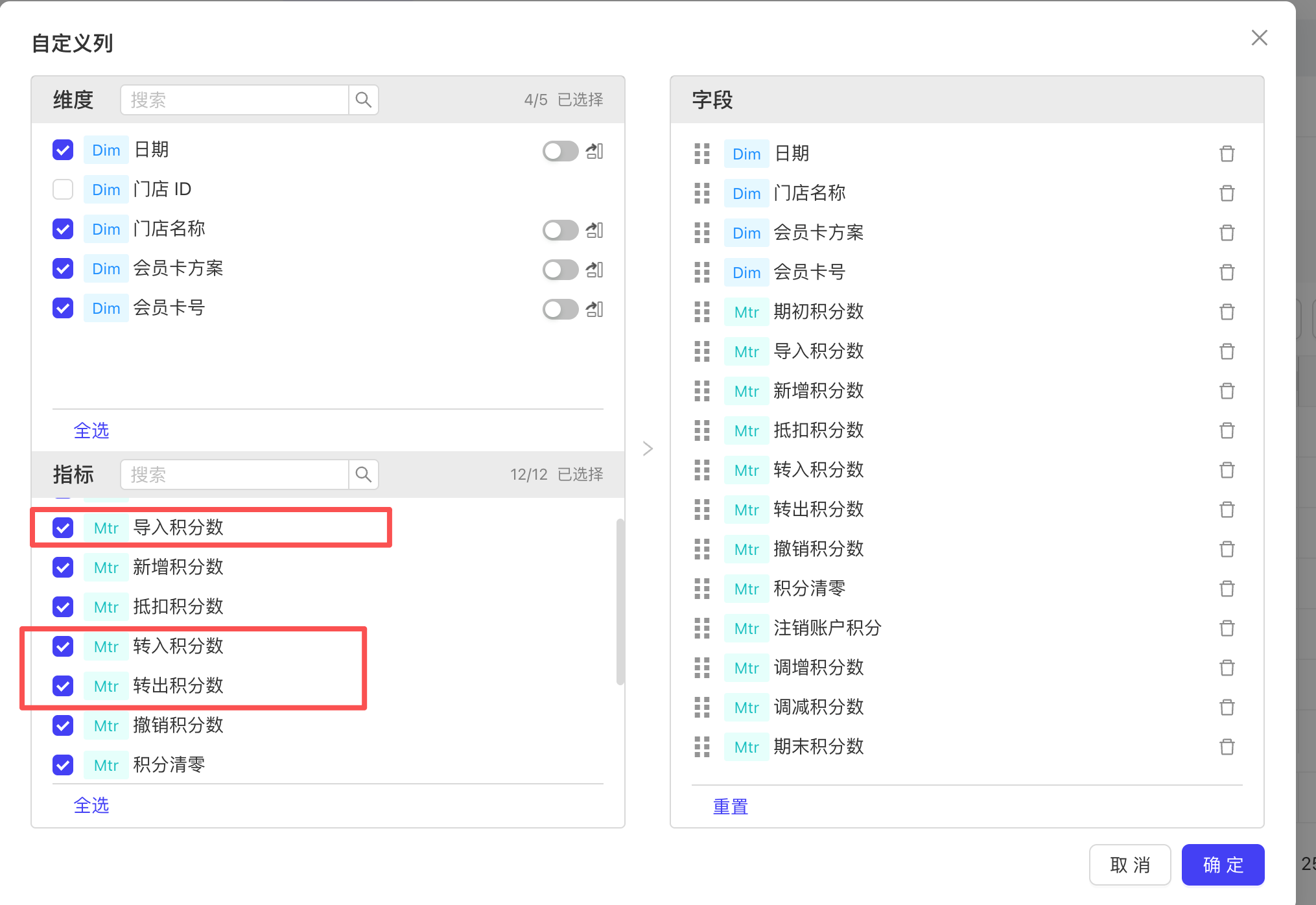Image resolution: width=1316 pixels, height=905 pixels.
Task: Click 全选 under 维度 list
Action: [91, 430]
